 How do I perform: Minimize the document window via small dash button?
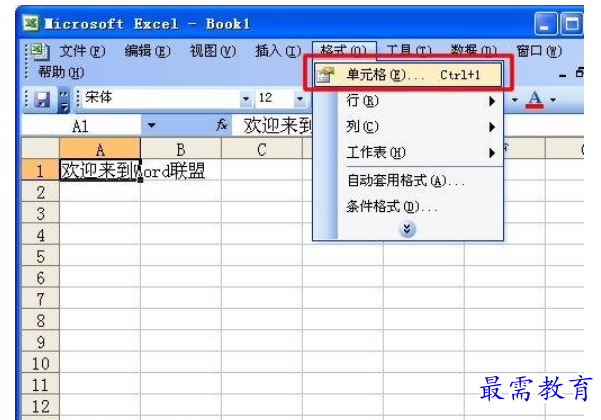point(562,75)
